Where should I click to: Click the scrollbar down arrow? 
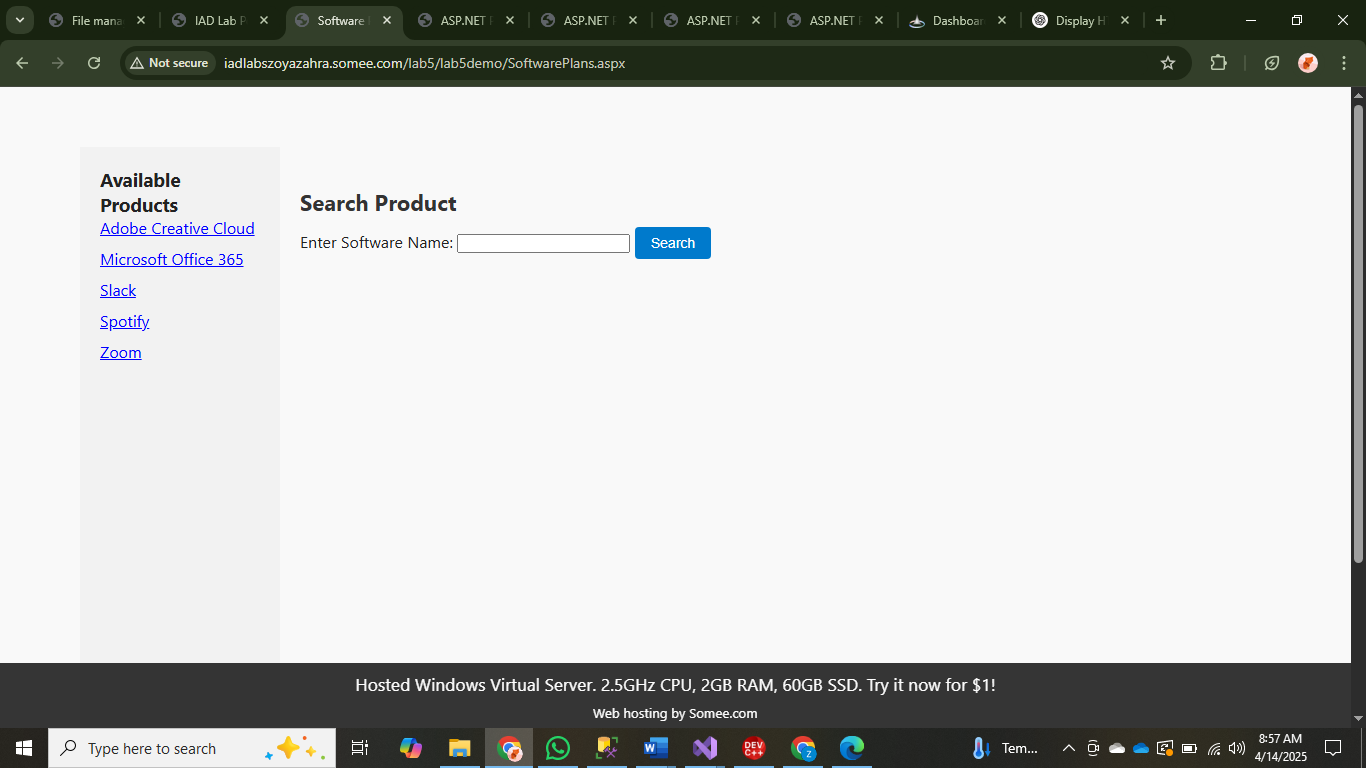1358,718
